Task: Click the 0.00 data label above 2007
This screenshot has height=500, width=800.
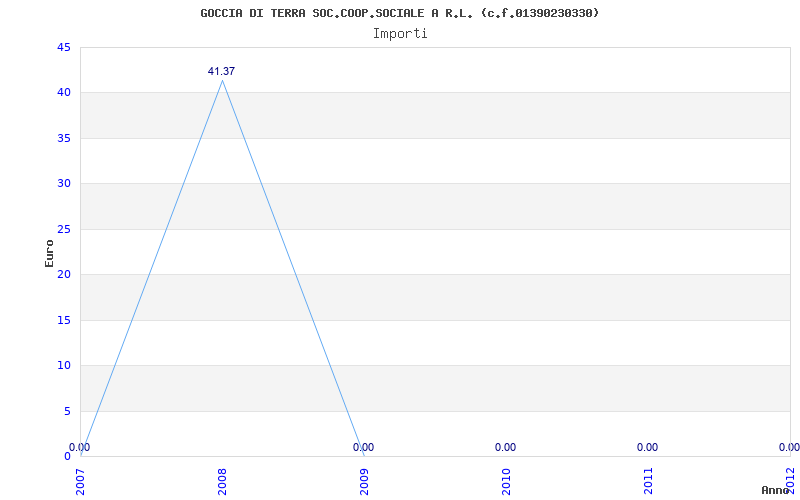Action: click(x=80, y=447)
